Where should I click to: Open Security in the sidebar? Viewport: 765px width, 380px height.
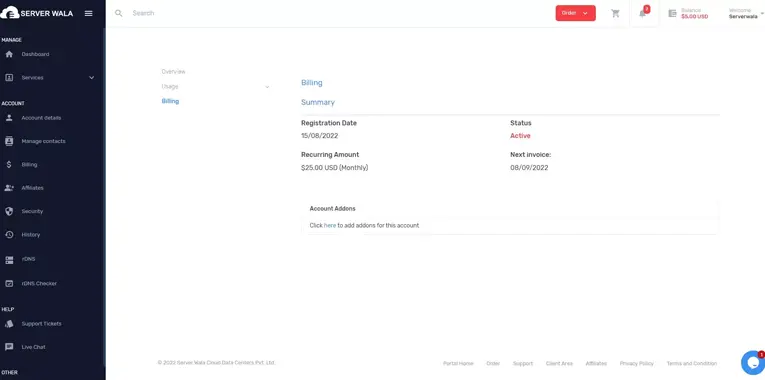(x=32, y=211)
